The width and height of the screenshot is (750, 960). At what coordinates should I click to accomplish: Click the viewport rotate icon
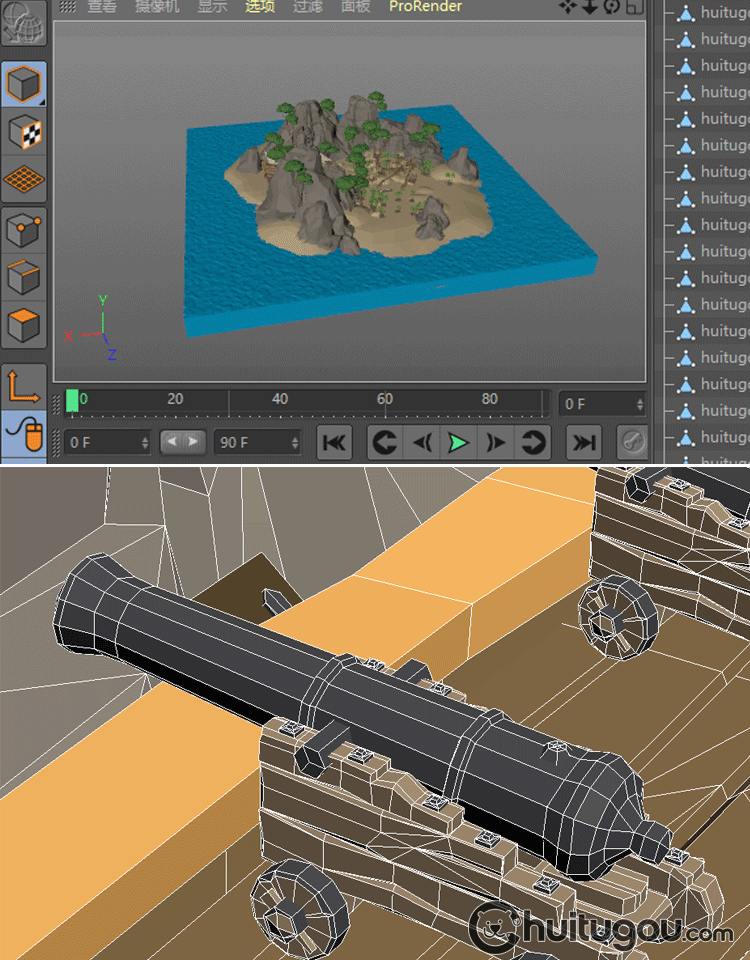611,7
